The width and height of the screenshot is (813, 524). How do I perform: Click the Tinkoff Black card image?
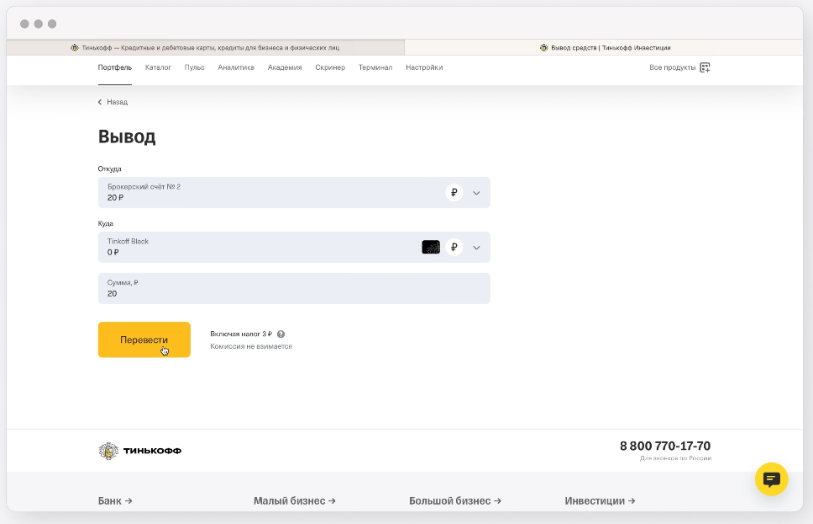431,247
